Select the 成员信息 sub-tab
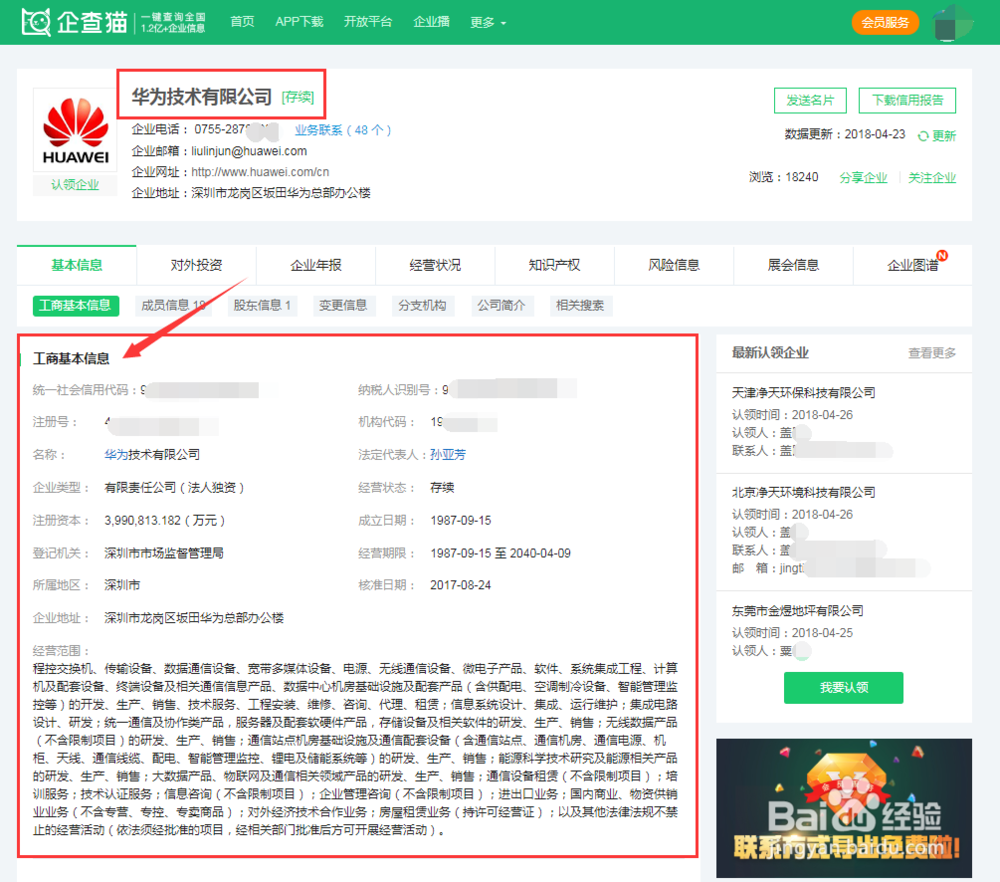This screenshot has width=1000, height=882. click(x=173, y=305)
